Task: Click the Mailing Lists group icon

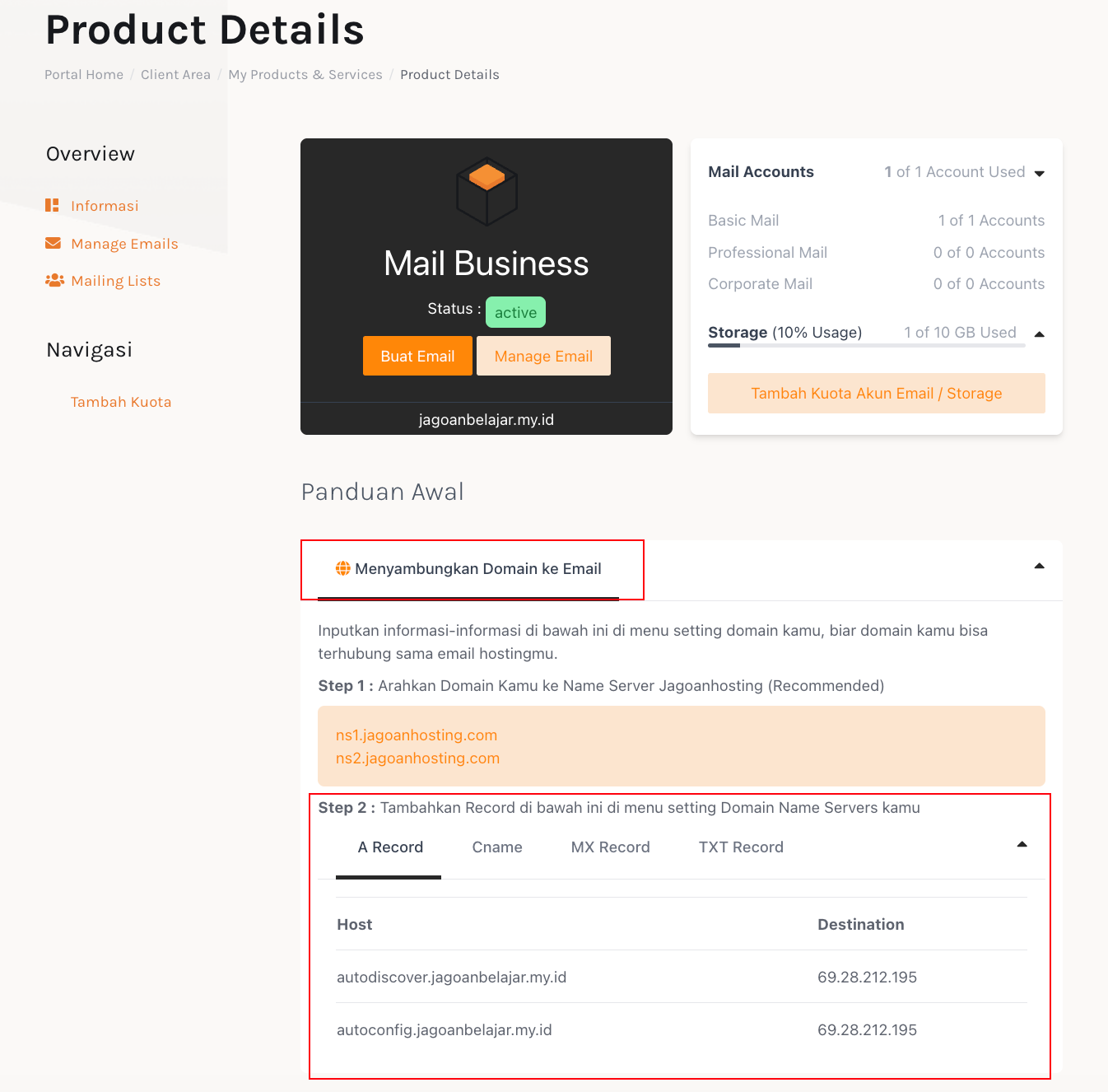Action: click(x=54, y=280)
